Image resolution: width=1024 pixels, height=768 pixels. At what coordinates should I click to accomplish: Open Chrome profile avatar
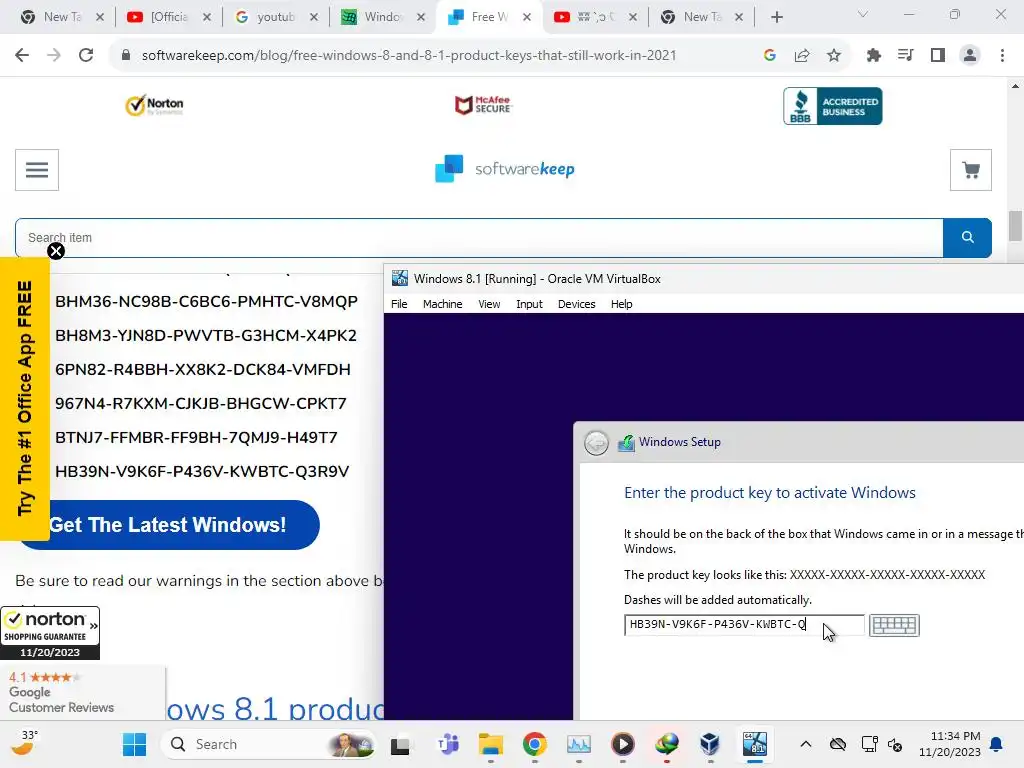click(970, 56)
